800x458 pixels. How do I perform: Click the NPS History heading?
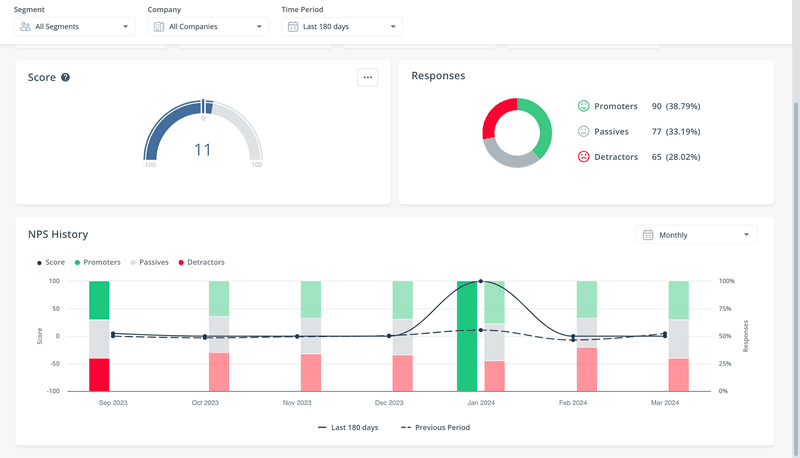pyautogui.click(x=58, y=234)
